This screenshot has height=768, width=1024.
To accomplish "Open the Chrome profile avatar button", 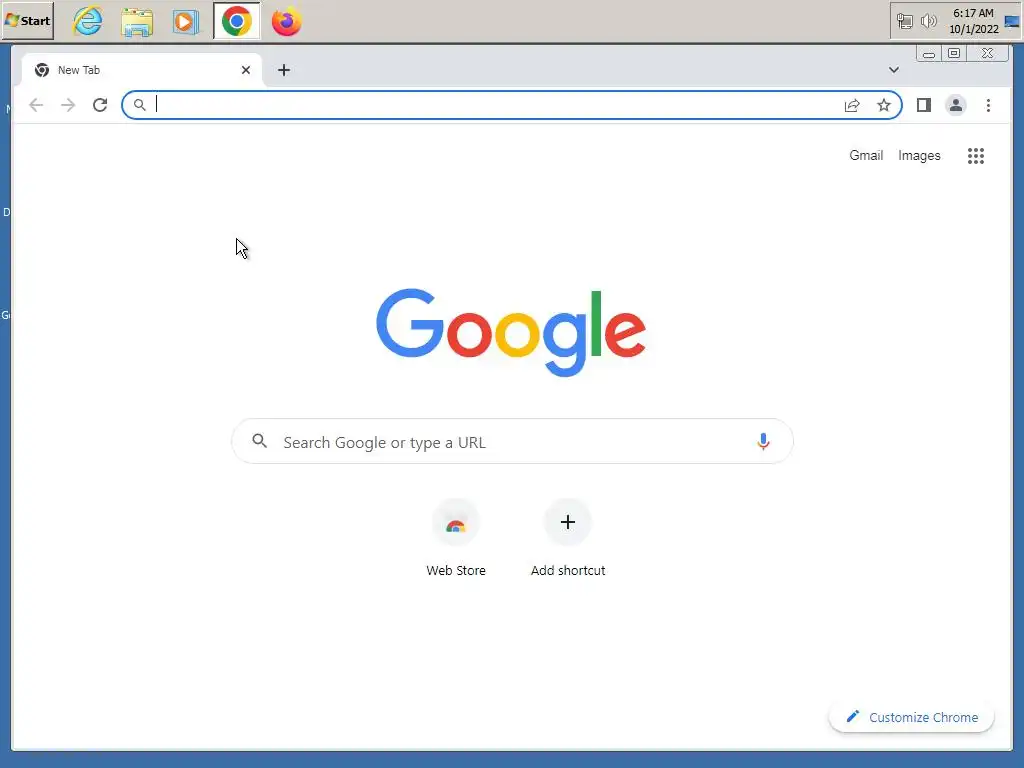I will [955, 105].
